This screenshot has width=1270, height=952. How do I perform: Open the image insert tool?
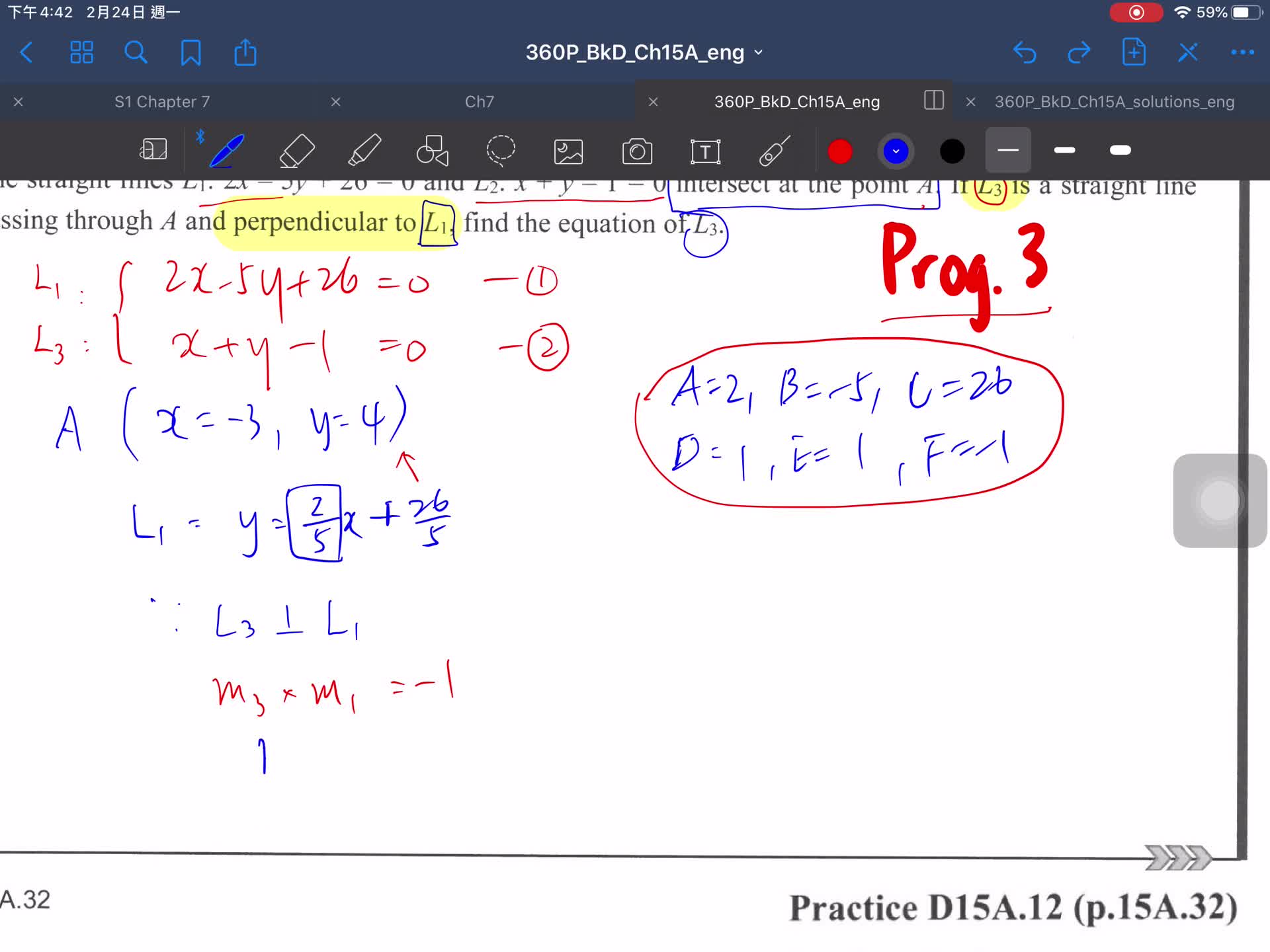pos(568,151)
